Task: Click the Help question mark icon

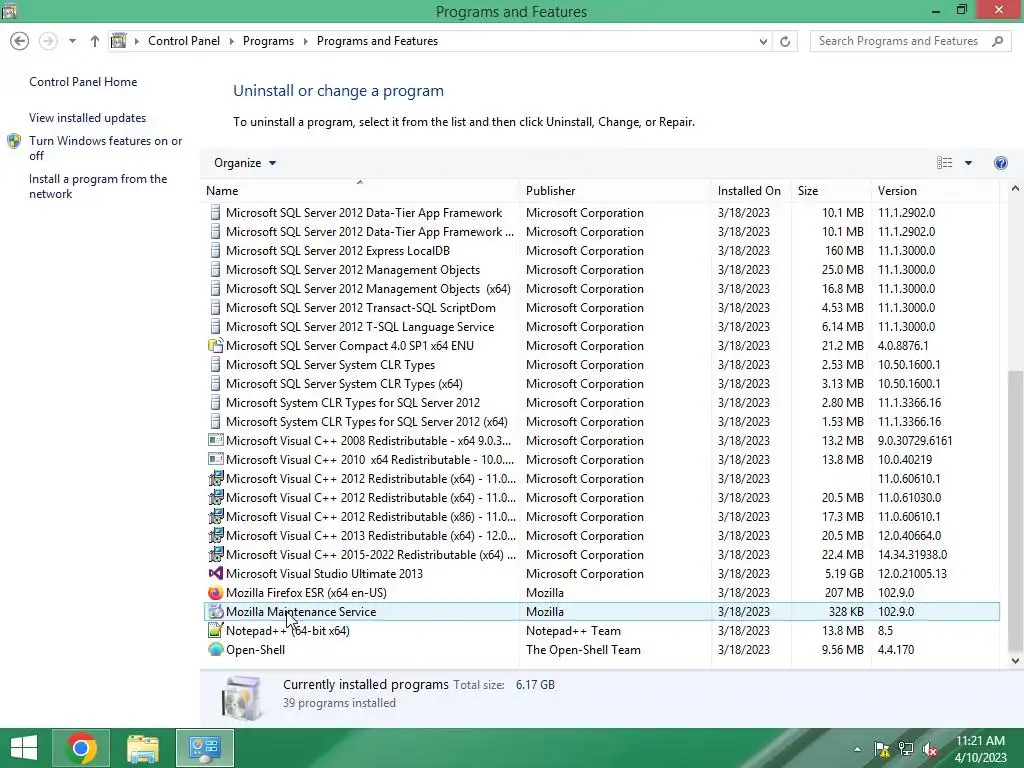Action: [x=1000, y=163]
